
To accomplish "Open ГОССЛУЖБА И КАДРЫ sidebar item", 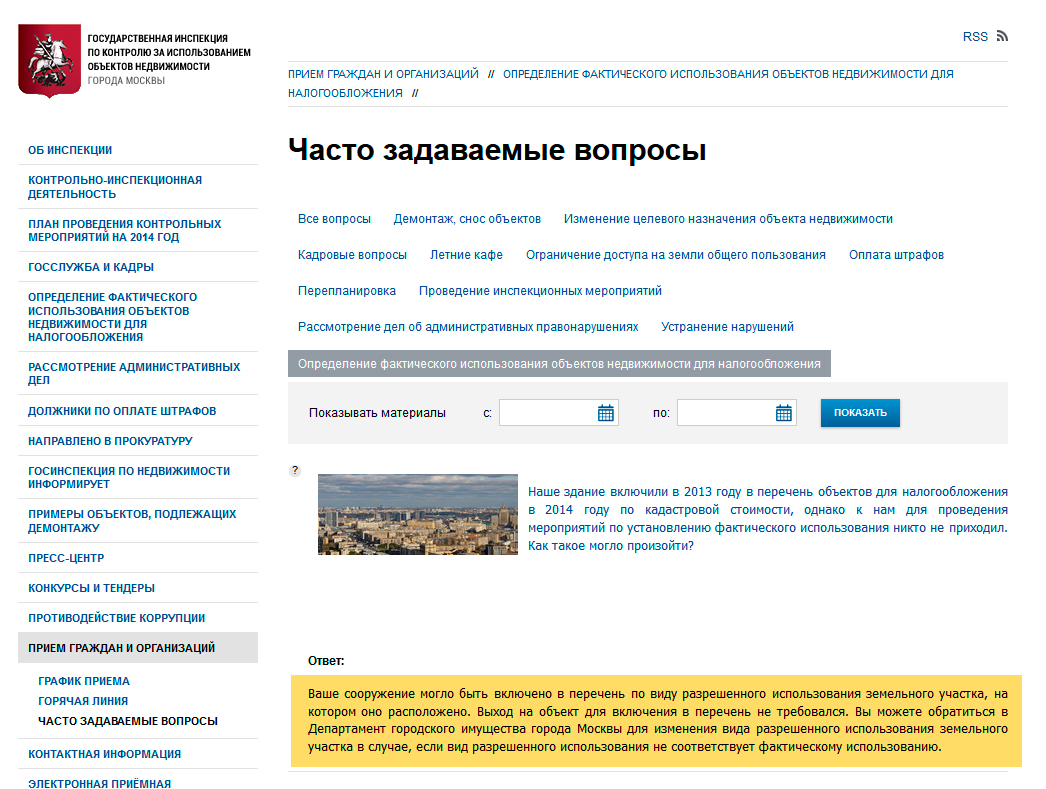I will [91, 267].
